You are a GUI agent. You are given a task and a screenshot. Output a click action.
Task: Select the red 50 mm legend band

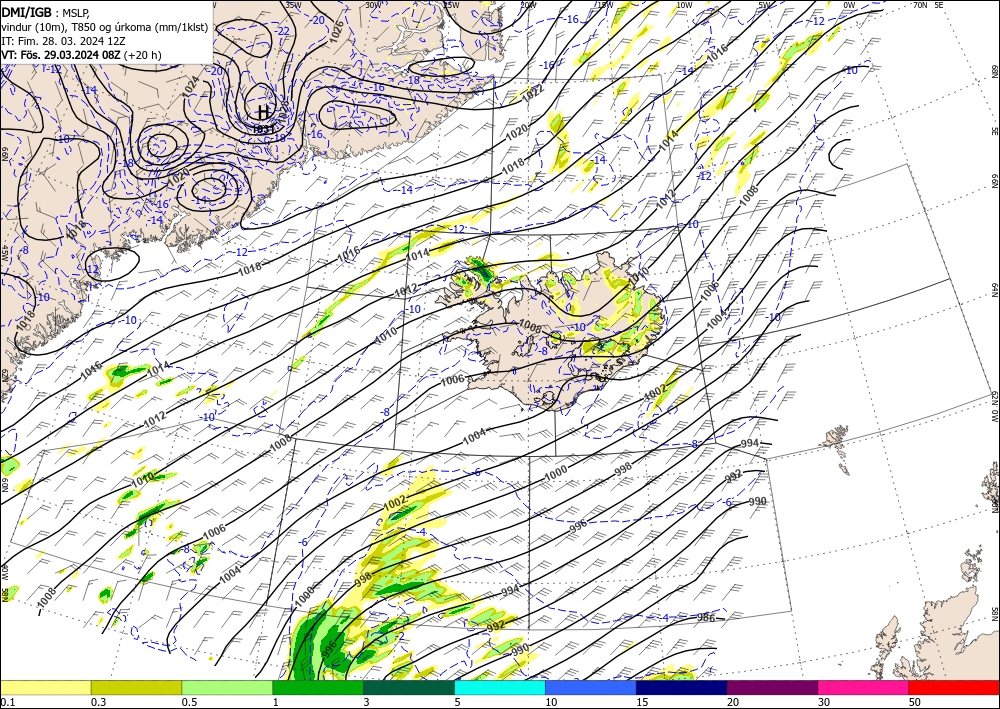(954, 687)
